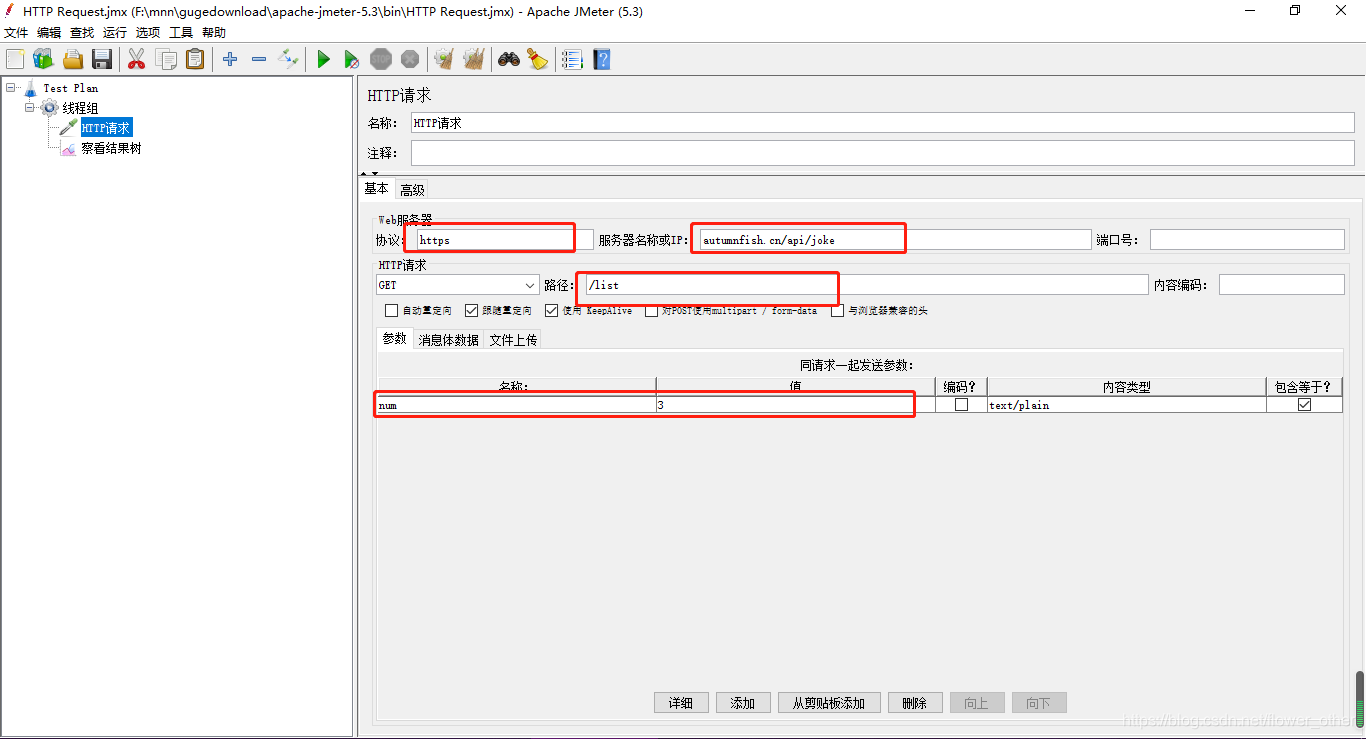Open the 选项 menu
This screenshot has height=739, width=1366.
pyautogui.click(x=148, y=33)
